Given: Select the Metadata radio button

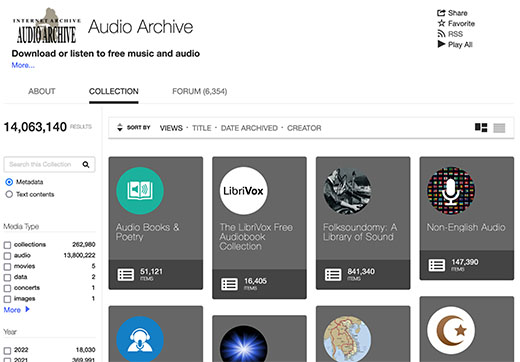Looking at the screenshot, I should [9, 182].
